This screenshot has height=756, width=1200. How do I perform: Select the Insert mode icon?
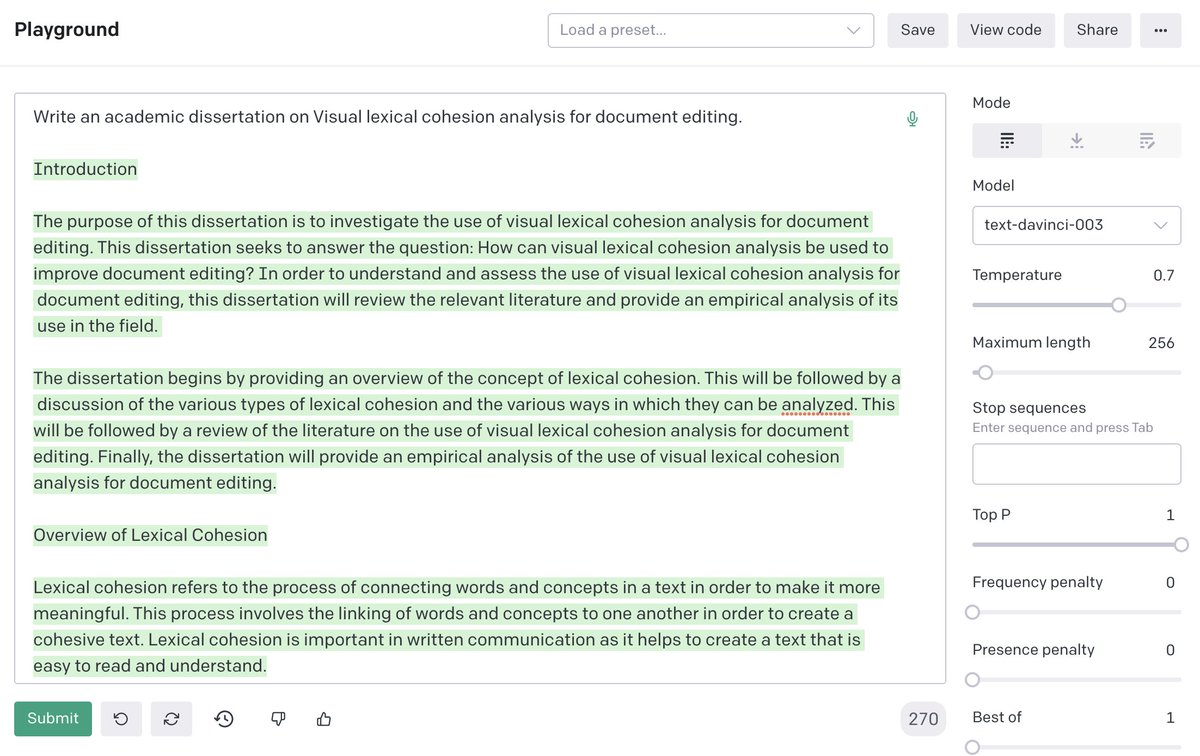pos(1077,141)
